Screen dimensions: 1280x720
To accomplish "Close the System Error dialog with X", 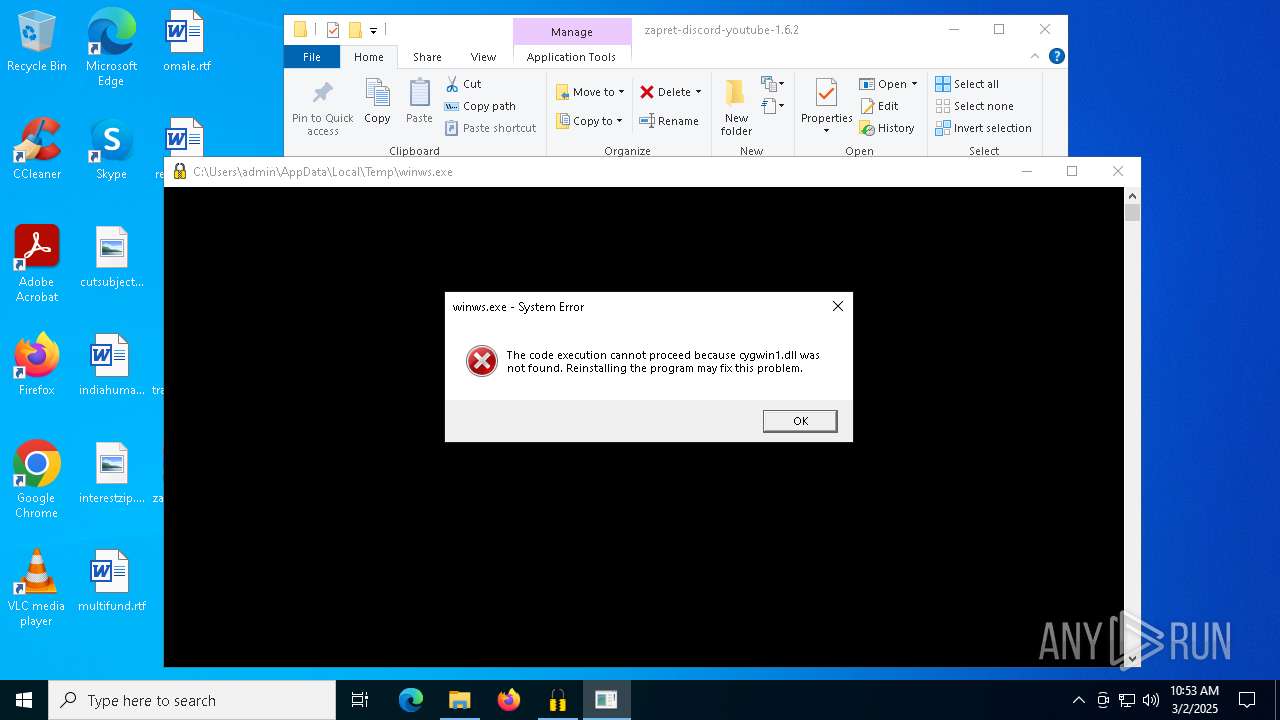I will coord(838,306).
